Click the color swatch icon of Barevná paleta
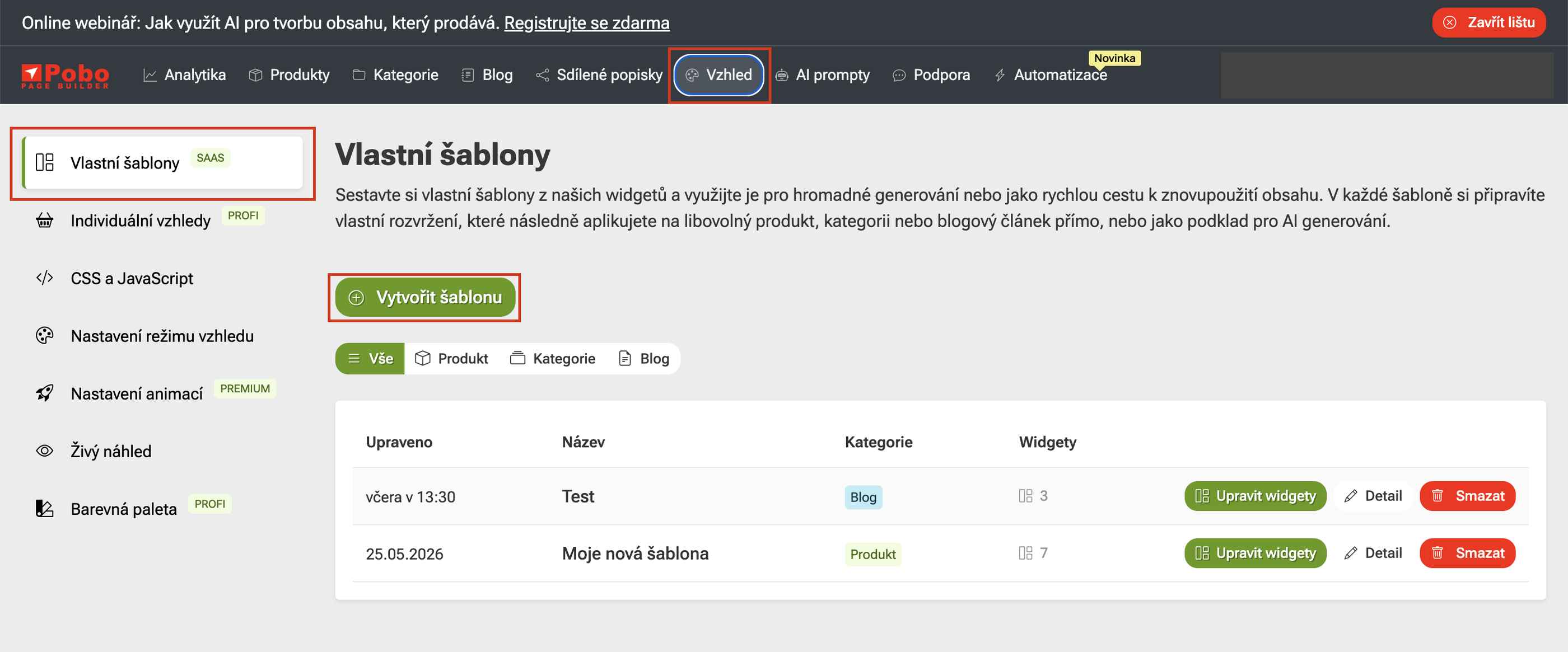This screenshot has height=652, width=1568. (x=44, y=509)
